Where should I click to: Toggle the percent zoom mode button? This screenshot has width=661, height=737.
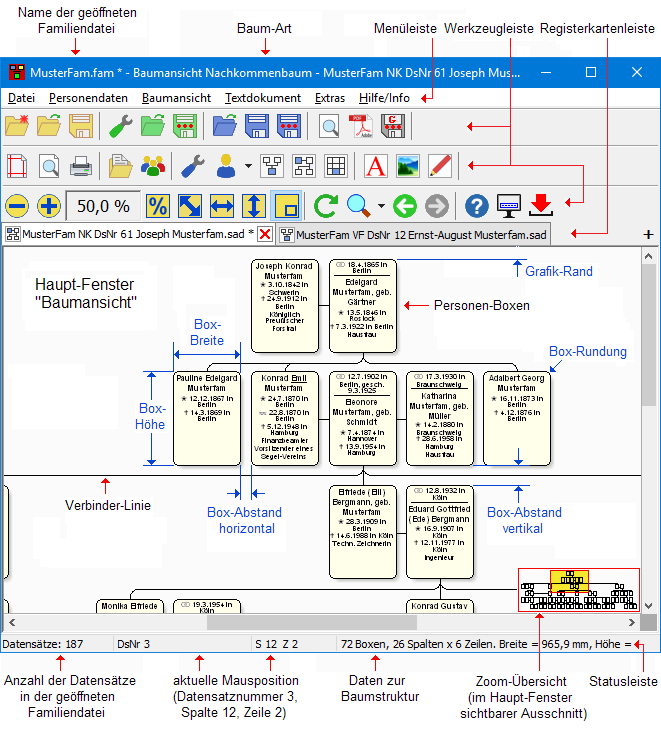(157, 206)
